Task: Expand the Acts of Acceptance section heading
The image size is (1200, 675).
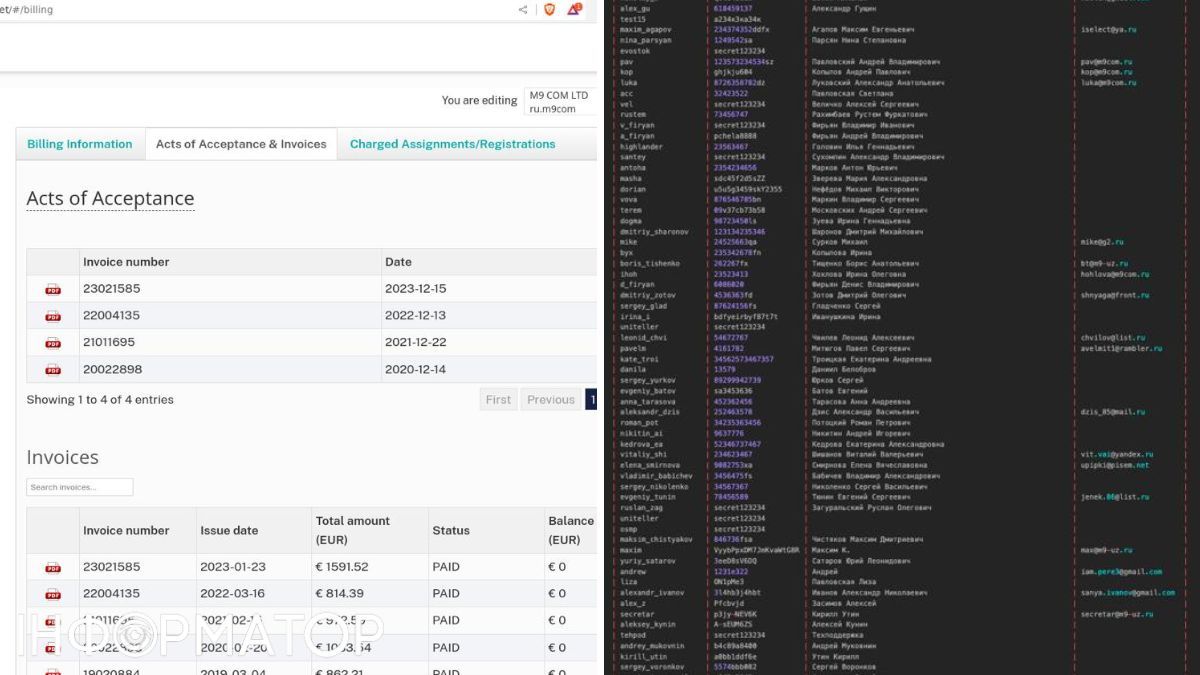Action: [110, 198]
